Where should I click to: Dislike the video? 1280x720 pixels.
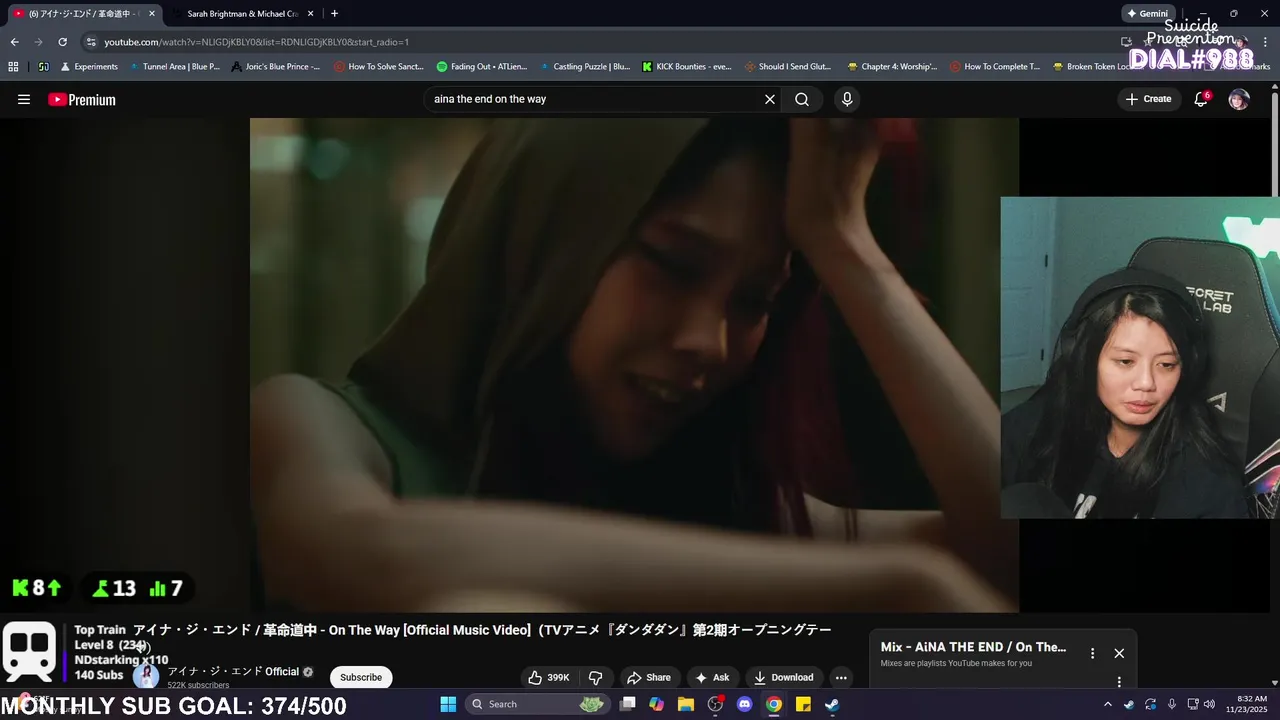coord(595,677)
